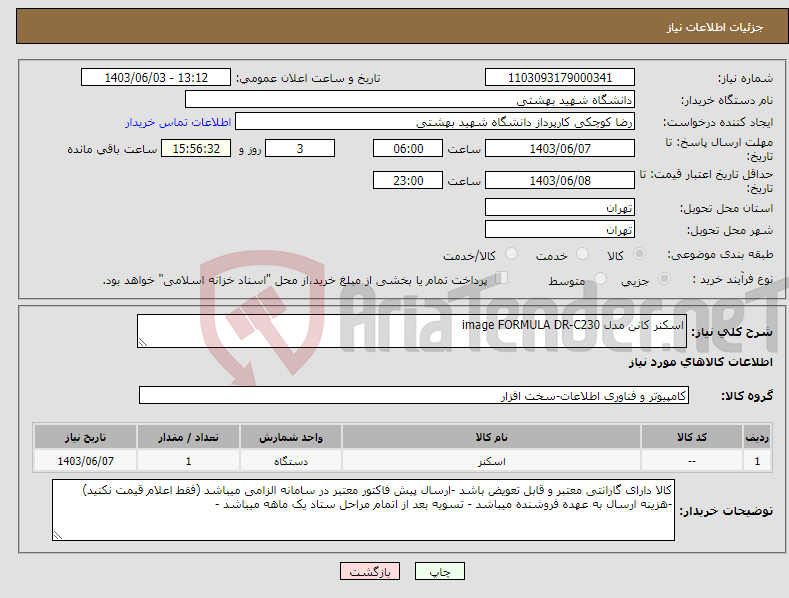This screenshot has height=598, width=789.
Task: Select the کالا/خدمت radio button
Action: [511, 254]
